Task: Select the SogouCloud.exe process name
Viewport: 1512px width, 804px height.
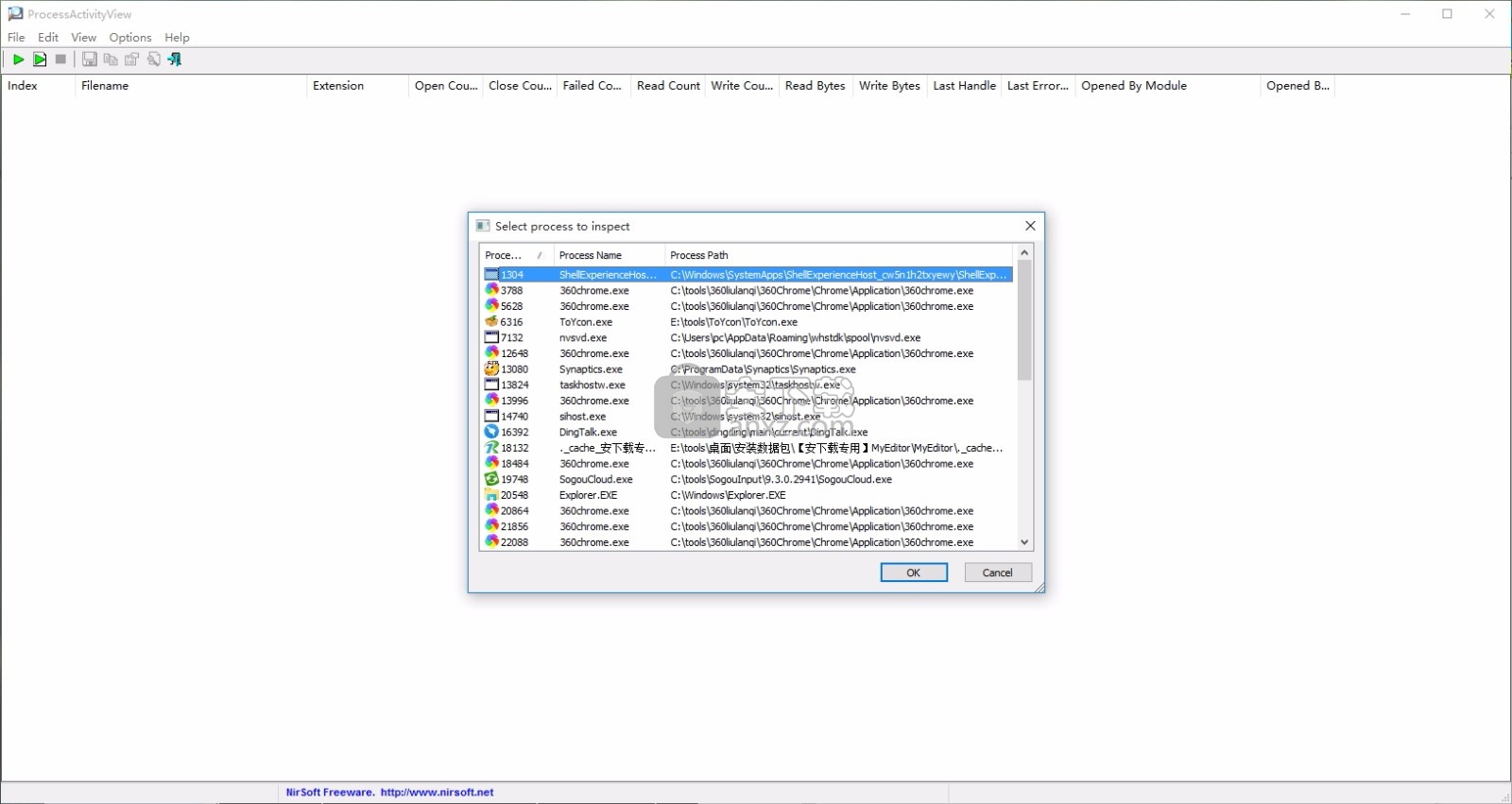Action: (x=596, y=479)
